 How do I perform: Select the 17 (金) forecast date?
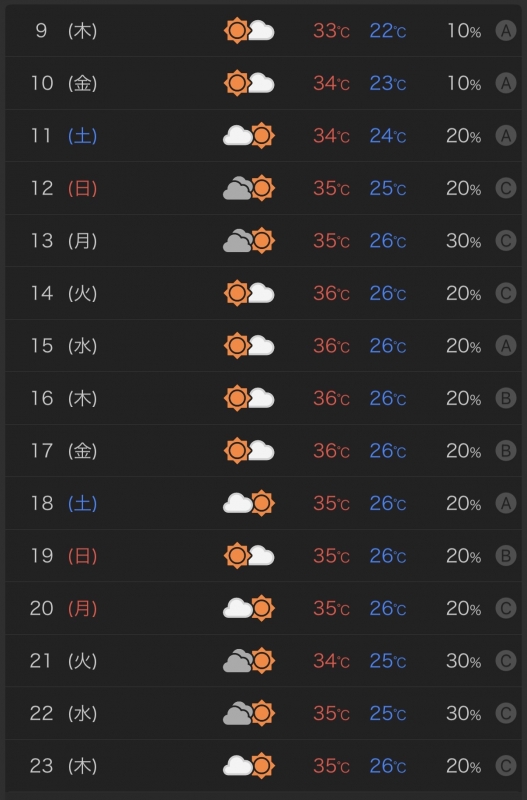[64, 451]
